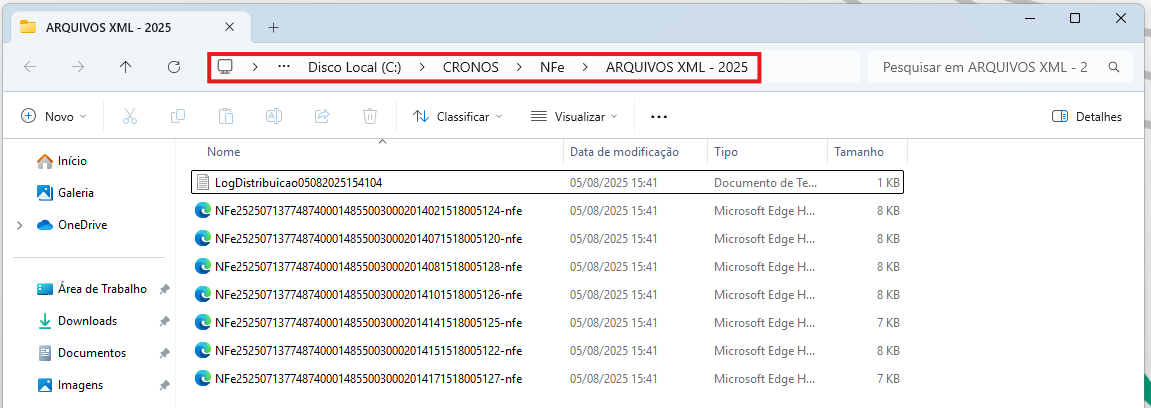Click the Share toolbar icon
Screen dimensions: 1151x408
(x=322, y=116)
